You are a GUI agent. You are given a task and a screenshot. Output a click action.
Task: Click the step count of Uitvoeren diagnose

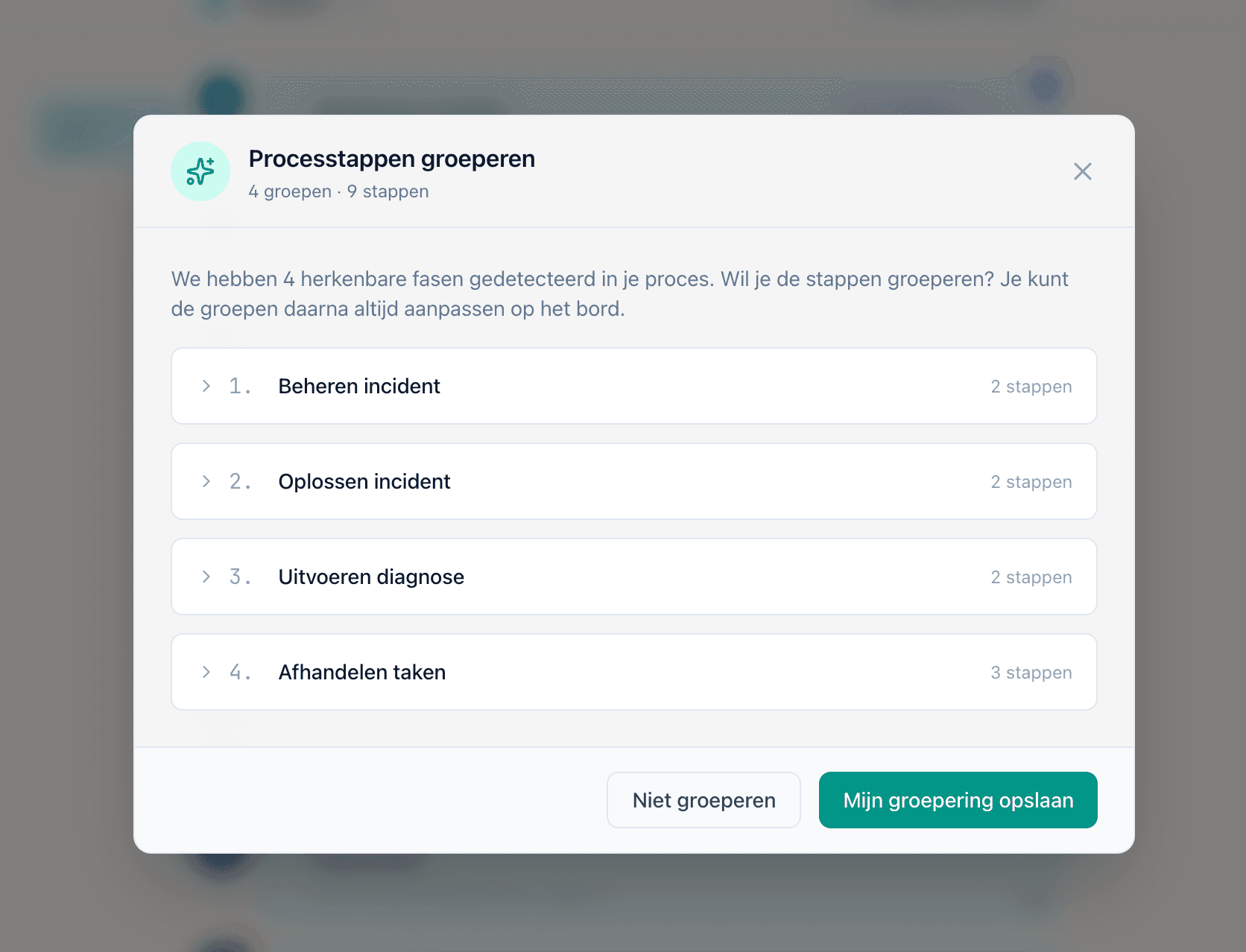(1031, 577)
